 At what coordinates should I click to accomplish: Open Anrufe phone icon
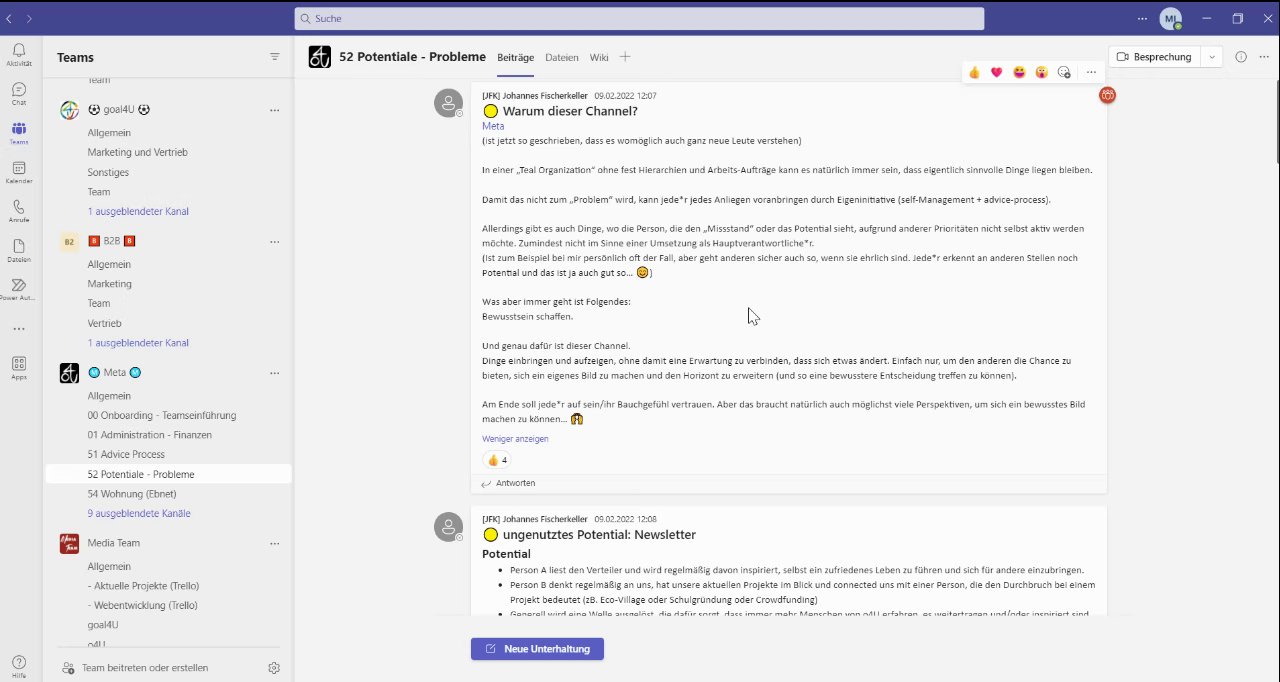click(19, 208)
